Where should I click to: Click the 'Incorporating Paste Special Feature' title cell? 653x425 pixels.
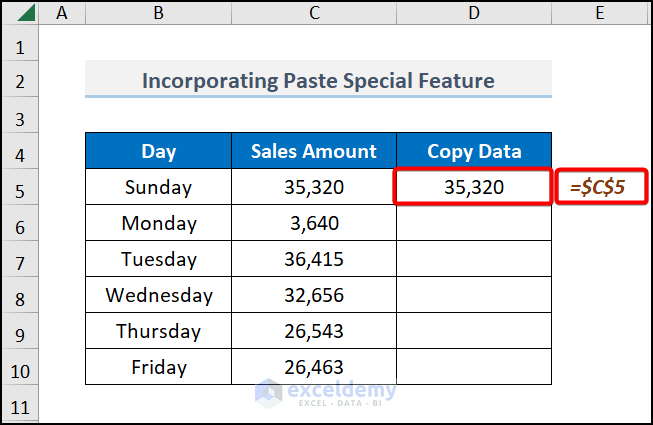[318, 80]
